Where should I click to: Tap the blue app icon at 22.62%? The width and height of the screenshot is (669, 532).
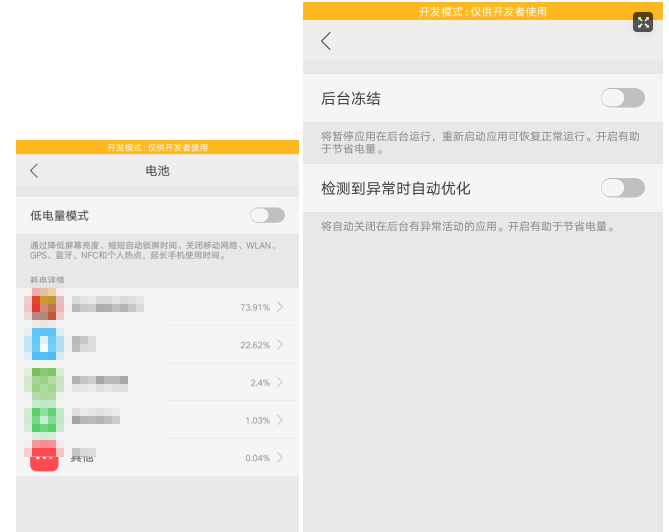(44, 344)
